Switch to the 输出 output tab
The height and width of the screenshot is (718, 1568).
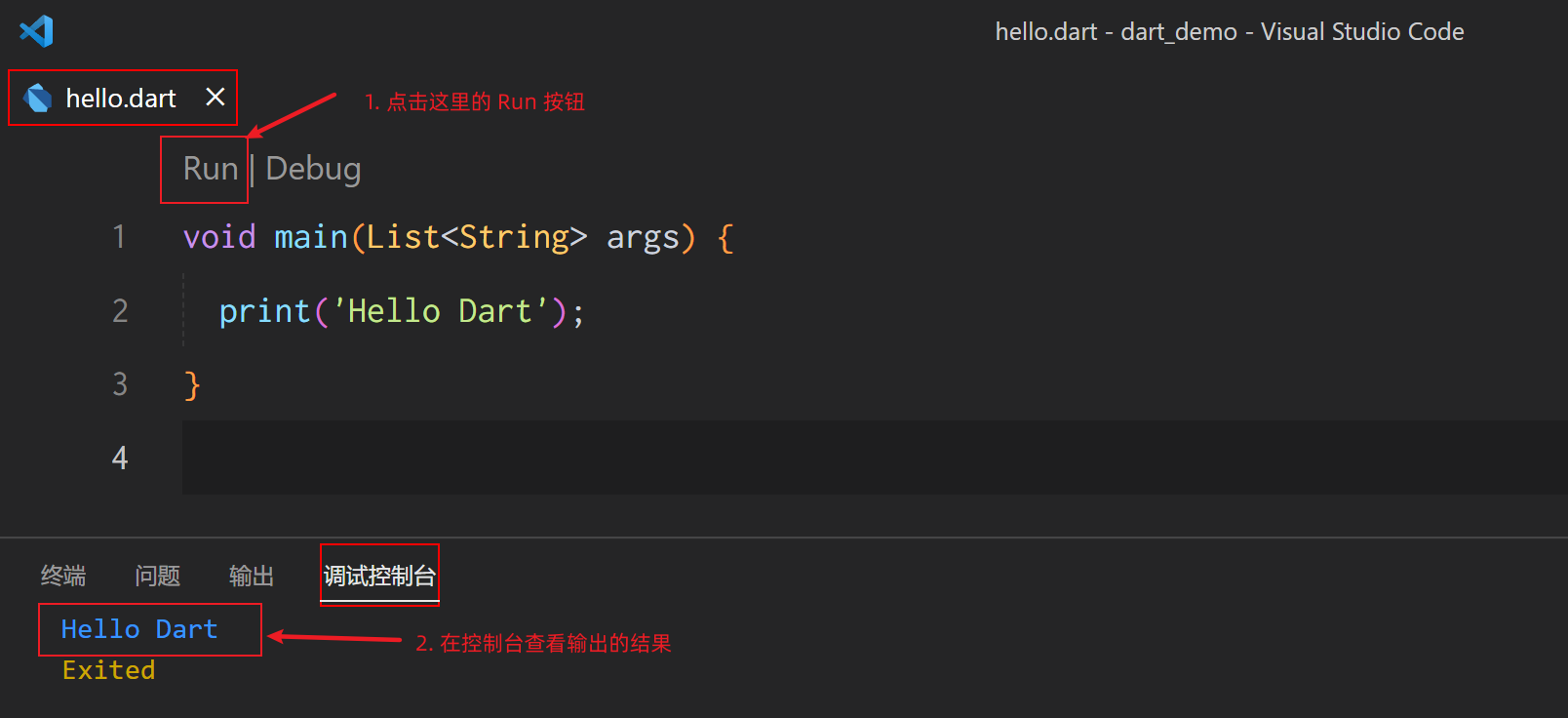tap(252, 576)
